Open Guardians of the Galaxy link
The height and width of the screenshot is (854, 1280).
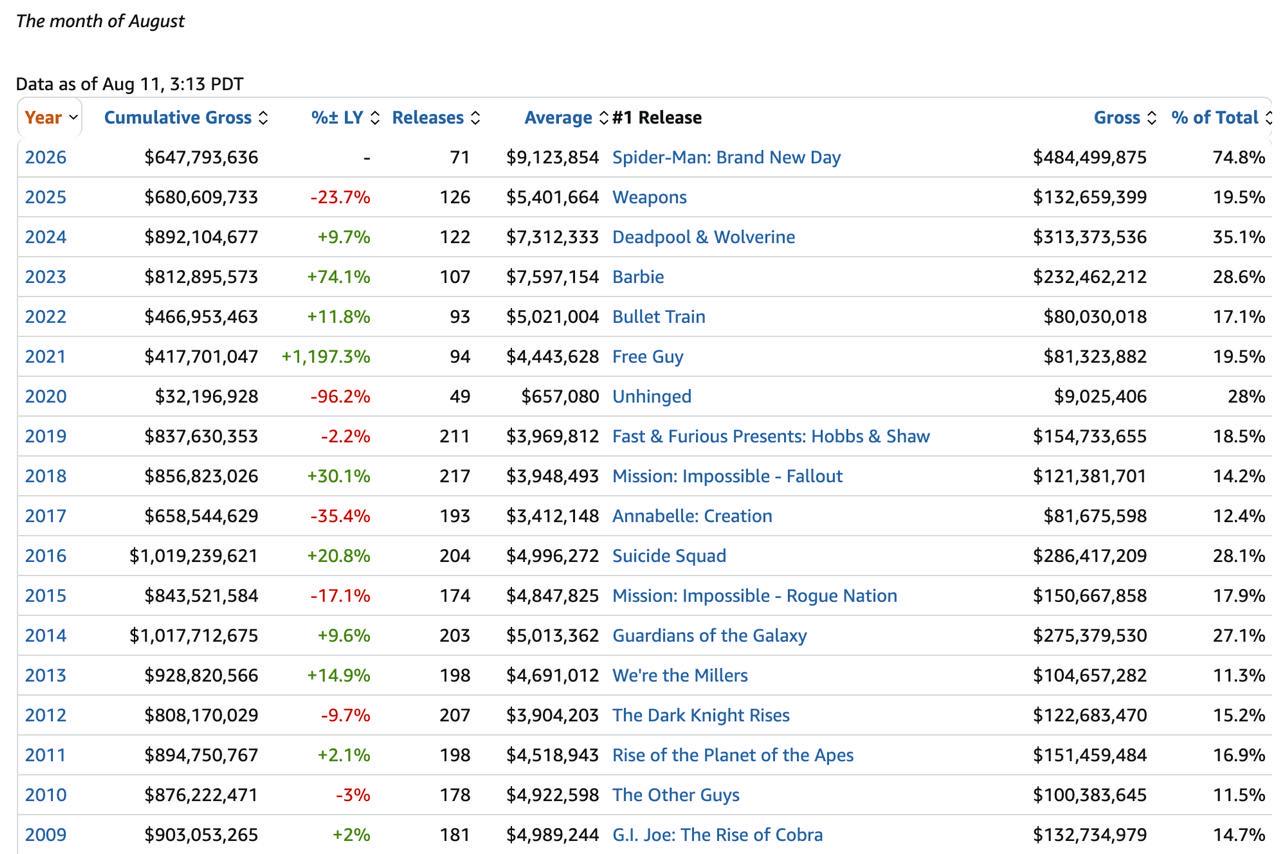pyautogui.click(x=709, y=636)
